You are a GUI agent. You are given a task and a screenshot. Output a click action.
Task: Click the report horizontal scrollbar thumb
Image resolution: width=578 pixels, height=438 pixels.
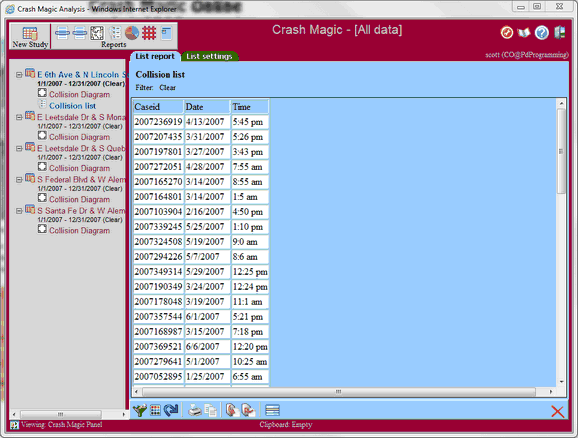(x=338, y=392)
